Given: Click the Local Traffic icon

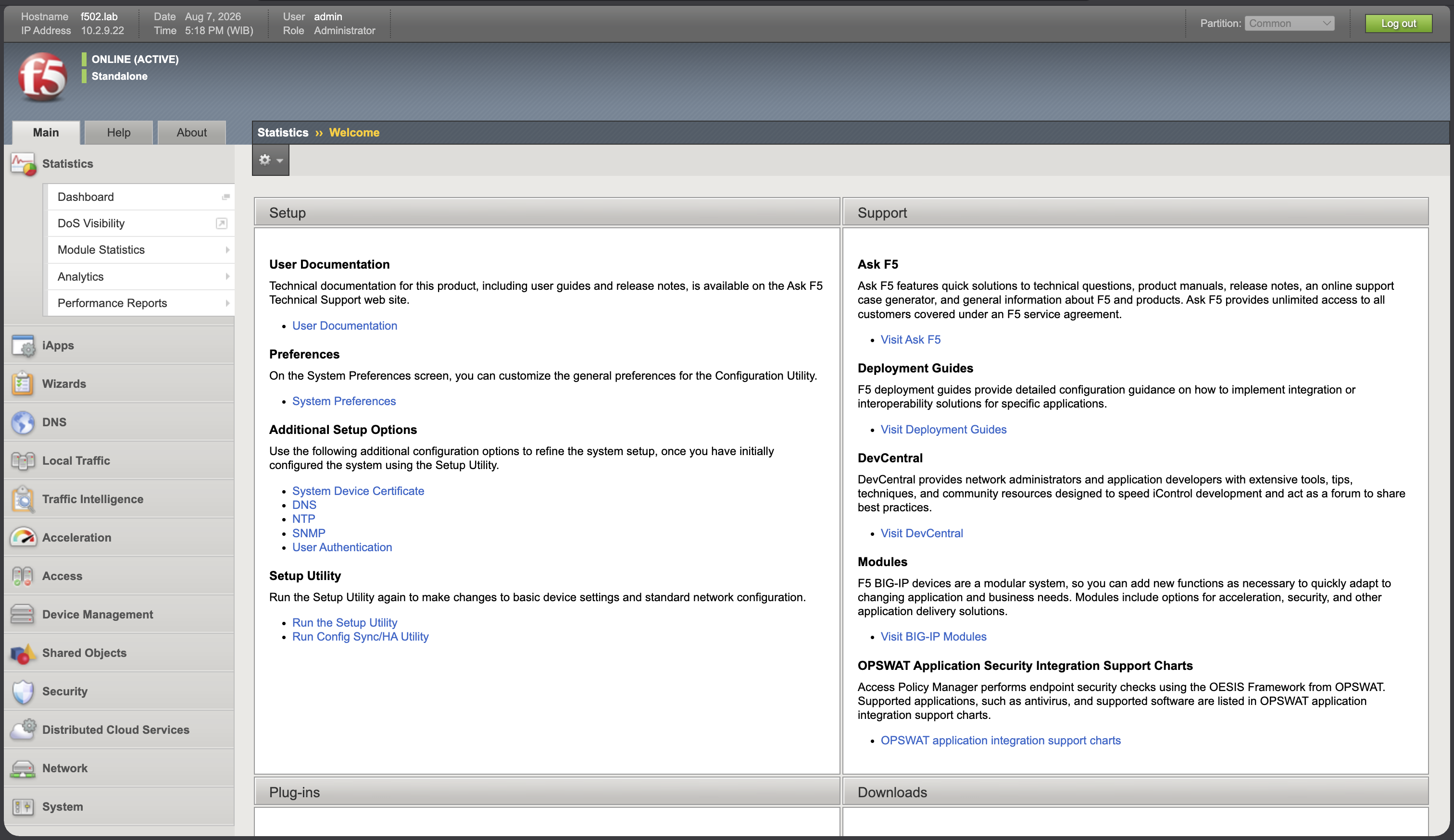Looking at the screenshot, I should pyautogui.click(x=23, y=461).
